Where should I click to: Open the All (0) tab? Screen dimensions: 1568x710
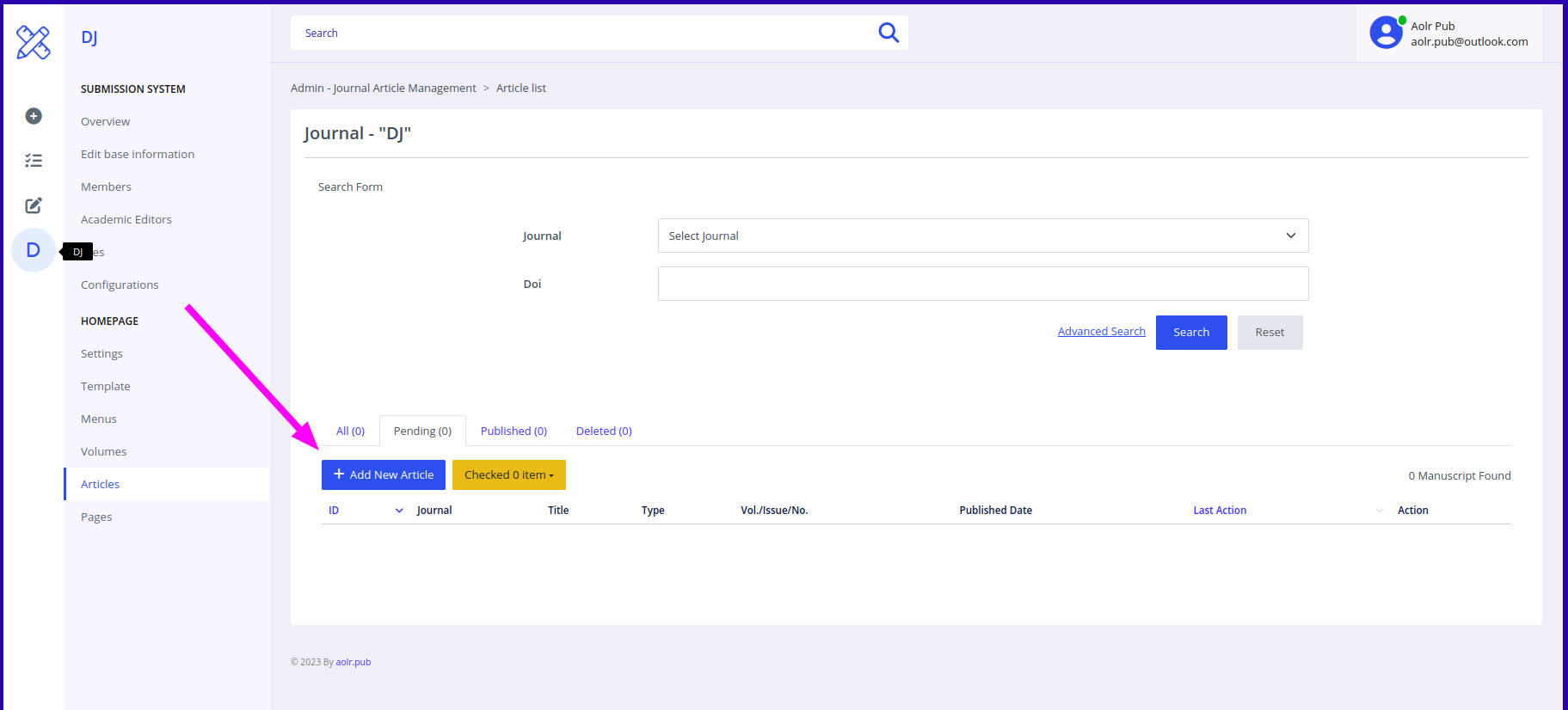350,432
